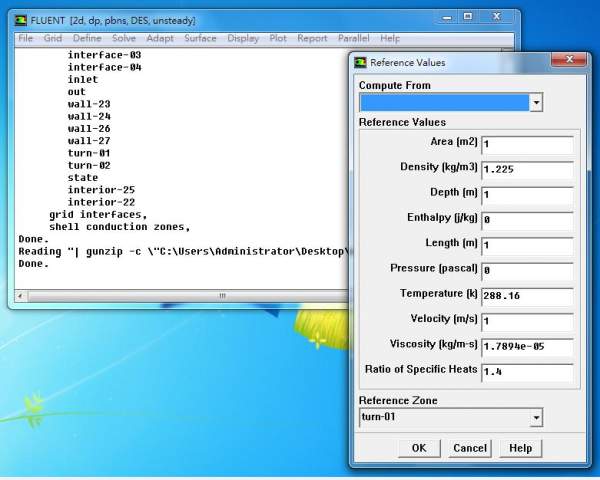Click the Length (m) input field

527,245
